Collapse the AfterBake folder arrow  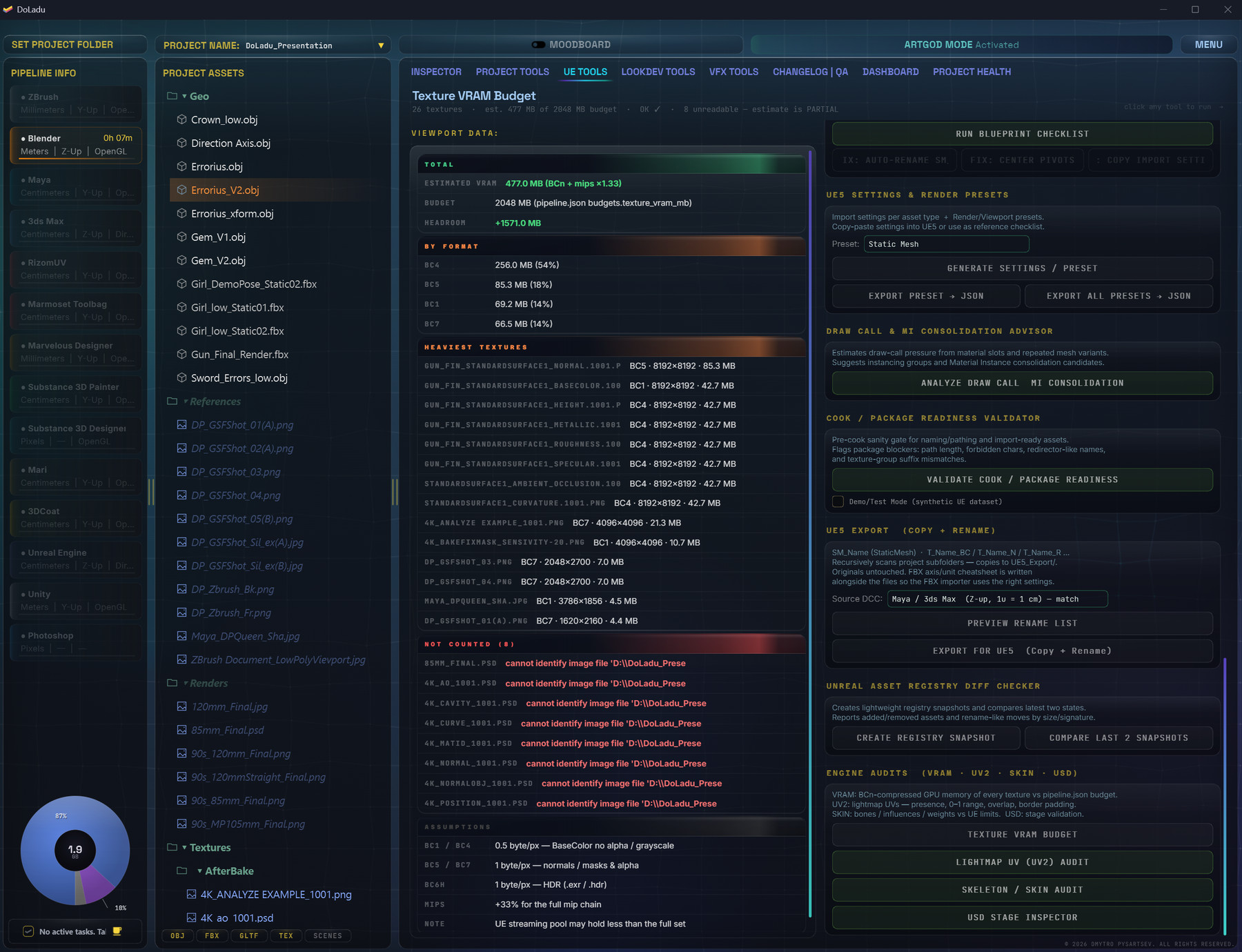[199, 871]
